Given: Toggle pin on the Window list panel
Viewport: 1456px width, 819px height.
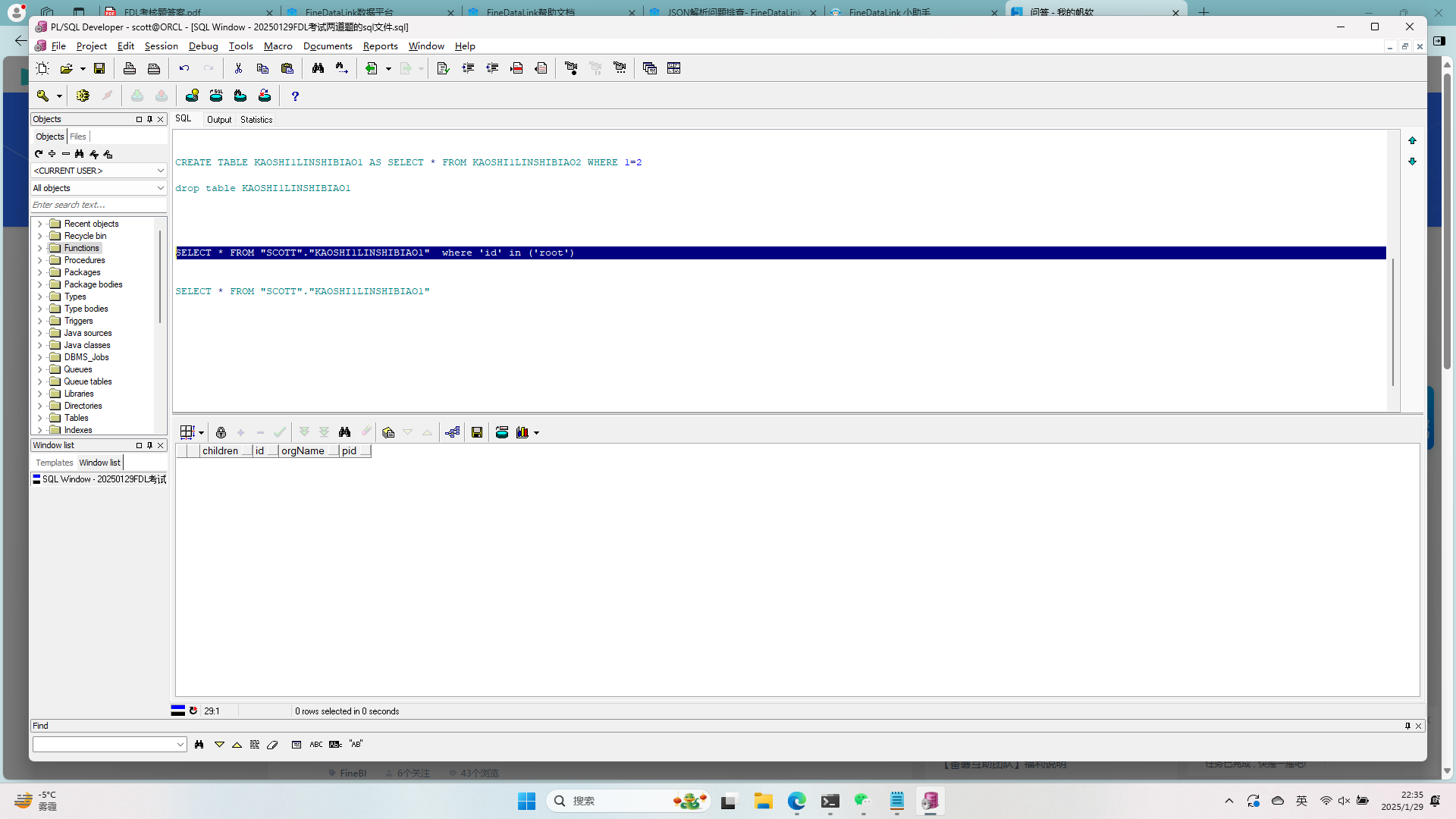Looking at the screenshot, I should tap(149, 445).
